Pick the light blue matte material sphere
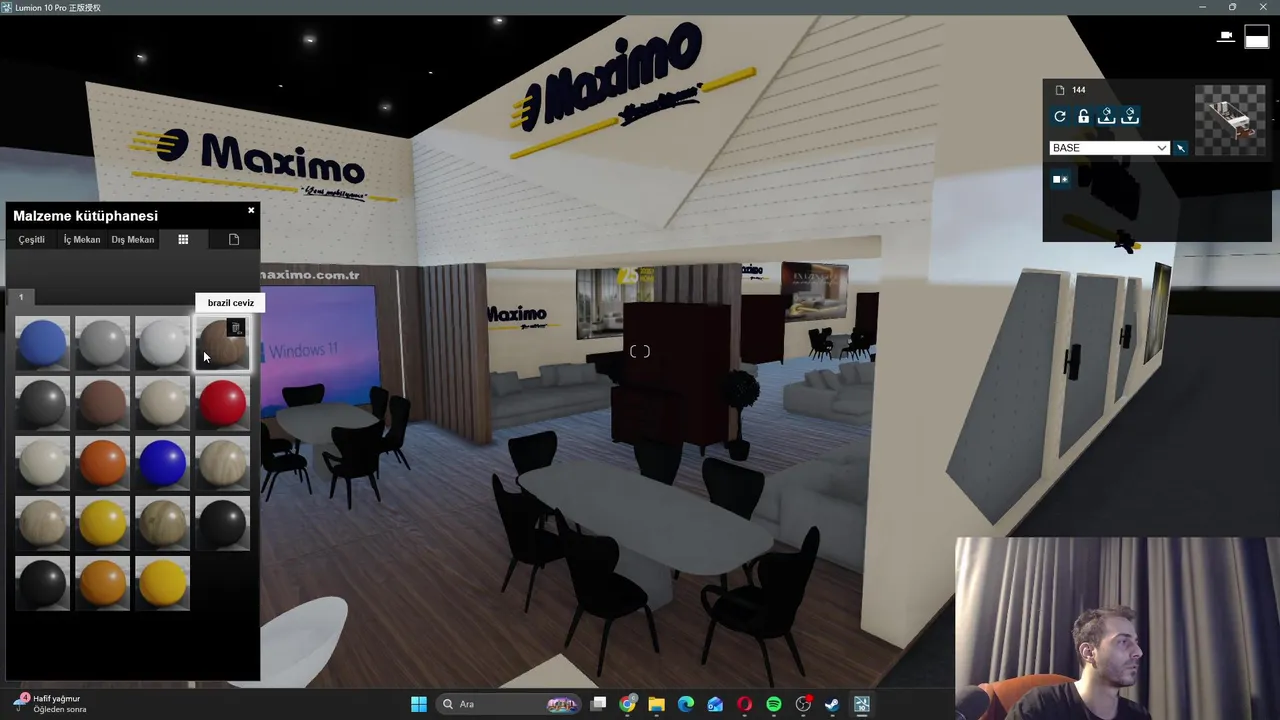 pyautogui.click(x=42, y=343)
